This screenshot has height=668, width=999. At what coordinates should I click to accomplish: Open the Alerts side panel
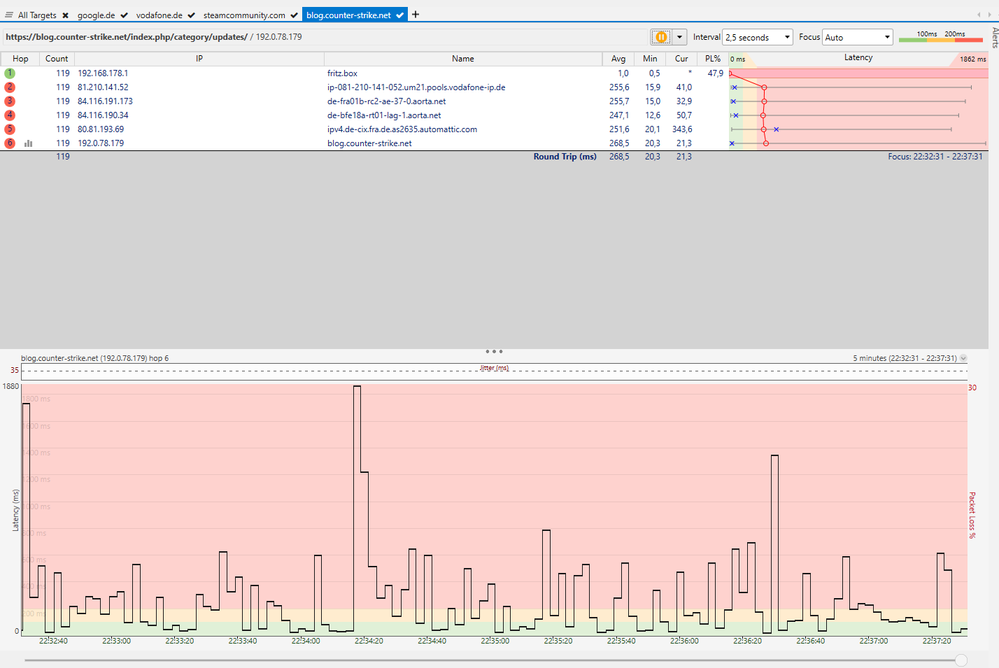coord(993,38)
